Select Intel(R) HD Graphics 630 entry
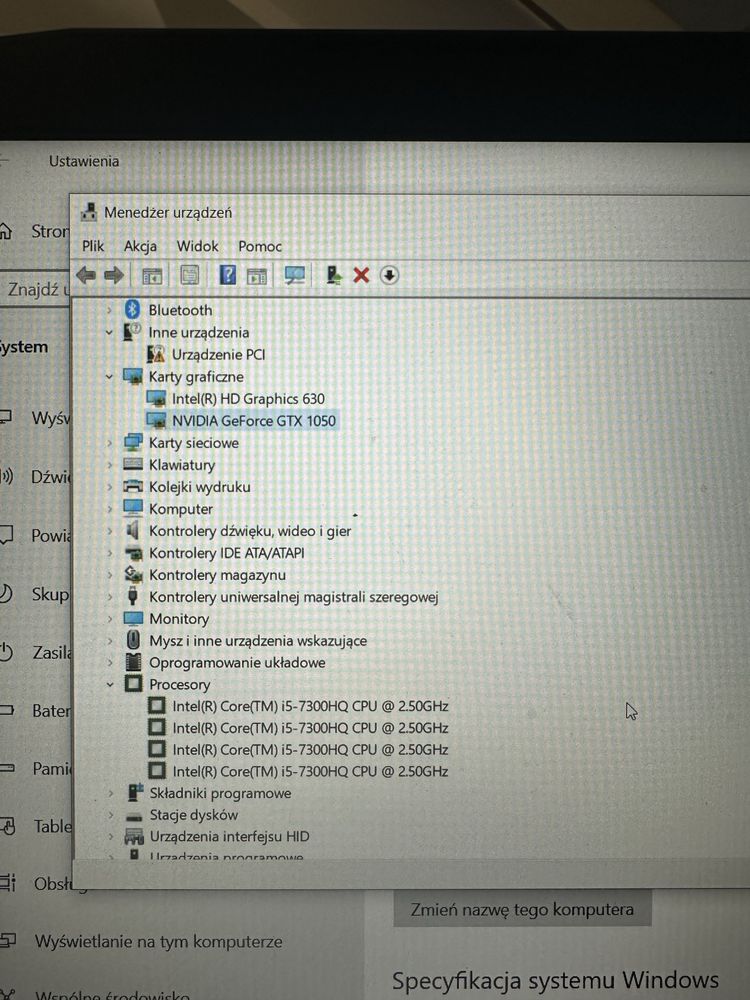This screenshot has width=750, height=1000. (248, 399)
